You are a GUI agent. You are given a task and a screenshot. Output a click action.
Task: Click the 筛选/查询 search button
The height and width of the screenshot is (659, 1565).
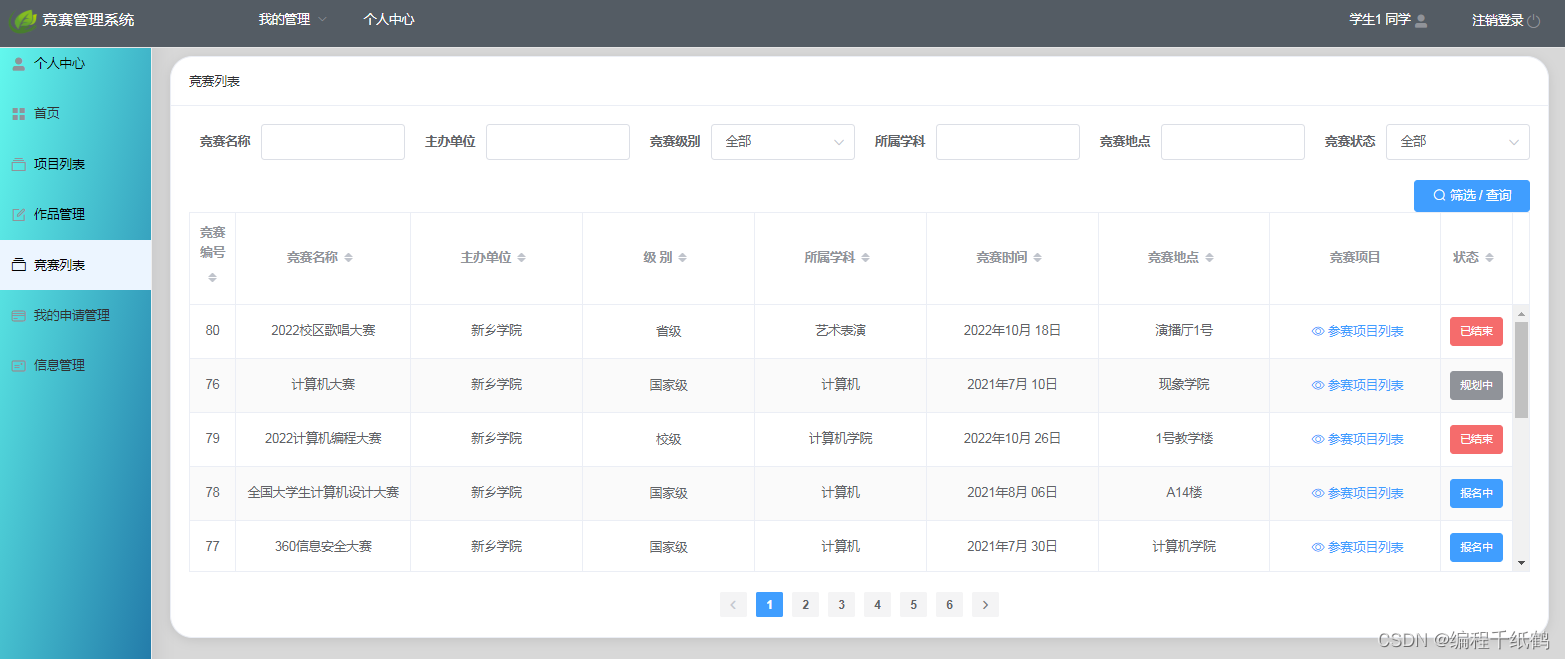[x=1471, y=196]
